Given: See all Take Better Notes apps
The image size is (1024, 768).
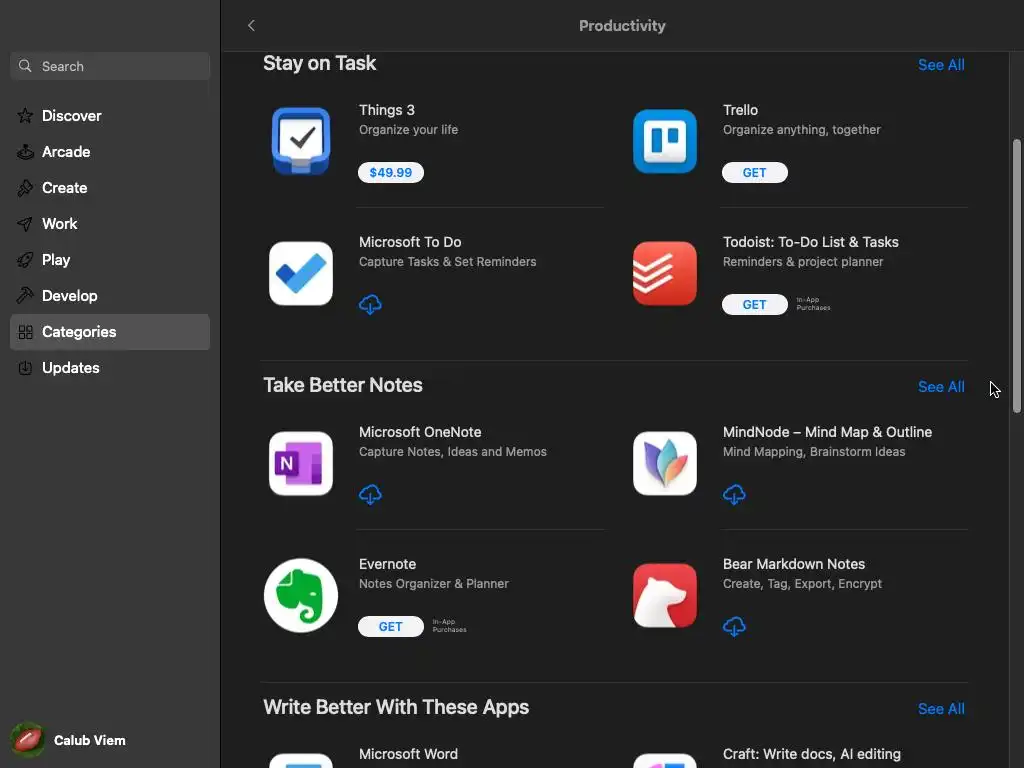Looking at the screenshot, I should point(941,387).
